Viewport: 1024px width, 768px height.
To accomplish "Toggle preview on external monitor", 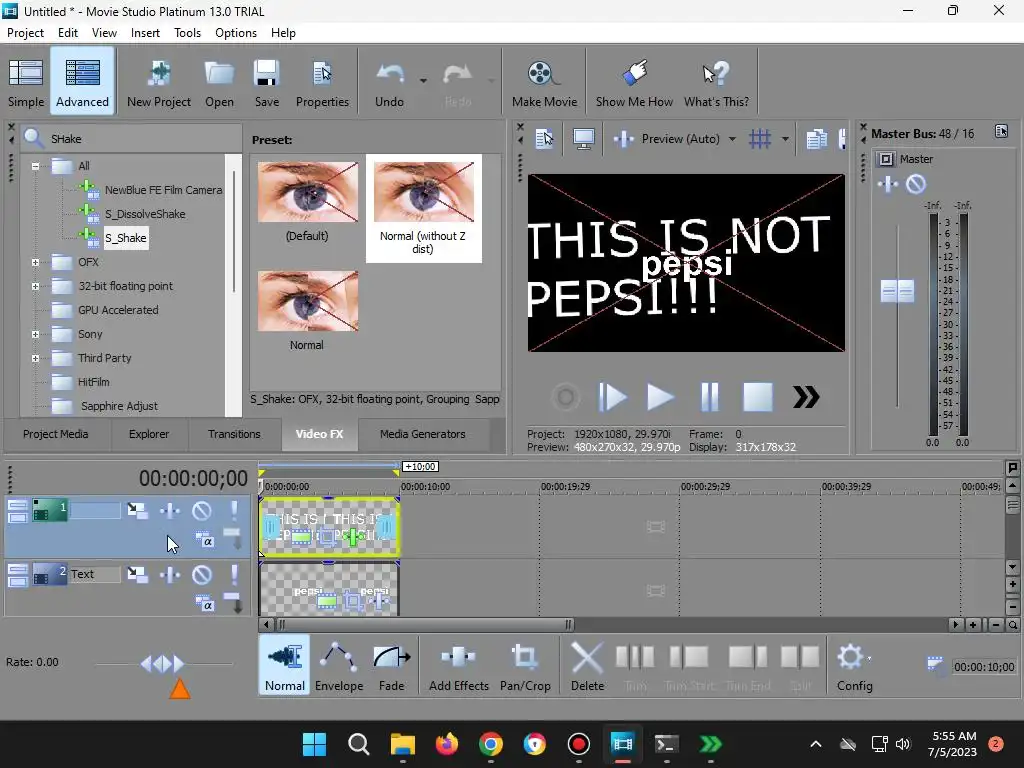I will (583, 138).
